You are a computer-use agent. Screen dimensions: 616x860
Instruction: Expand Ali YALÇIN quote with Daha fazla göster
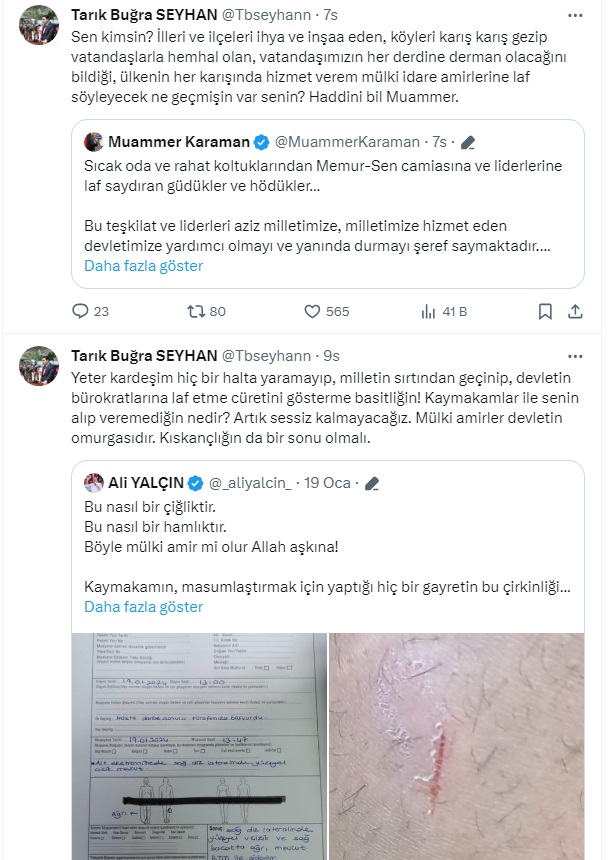coord(143,607)
